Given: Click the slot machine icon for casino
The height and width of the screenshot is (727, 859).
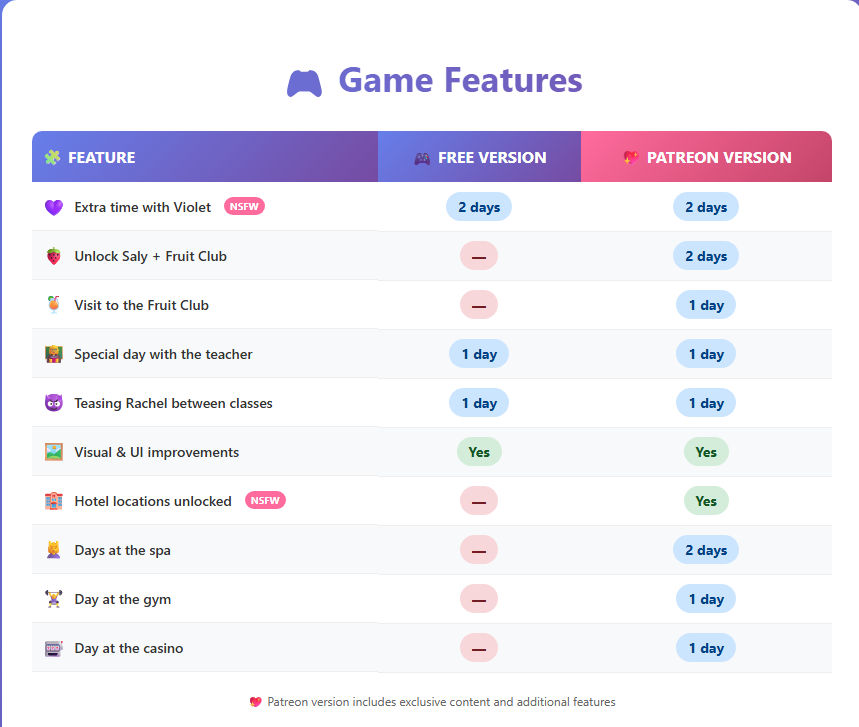Looking at the screenshot, I should 54,648.
